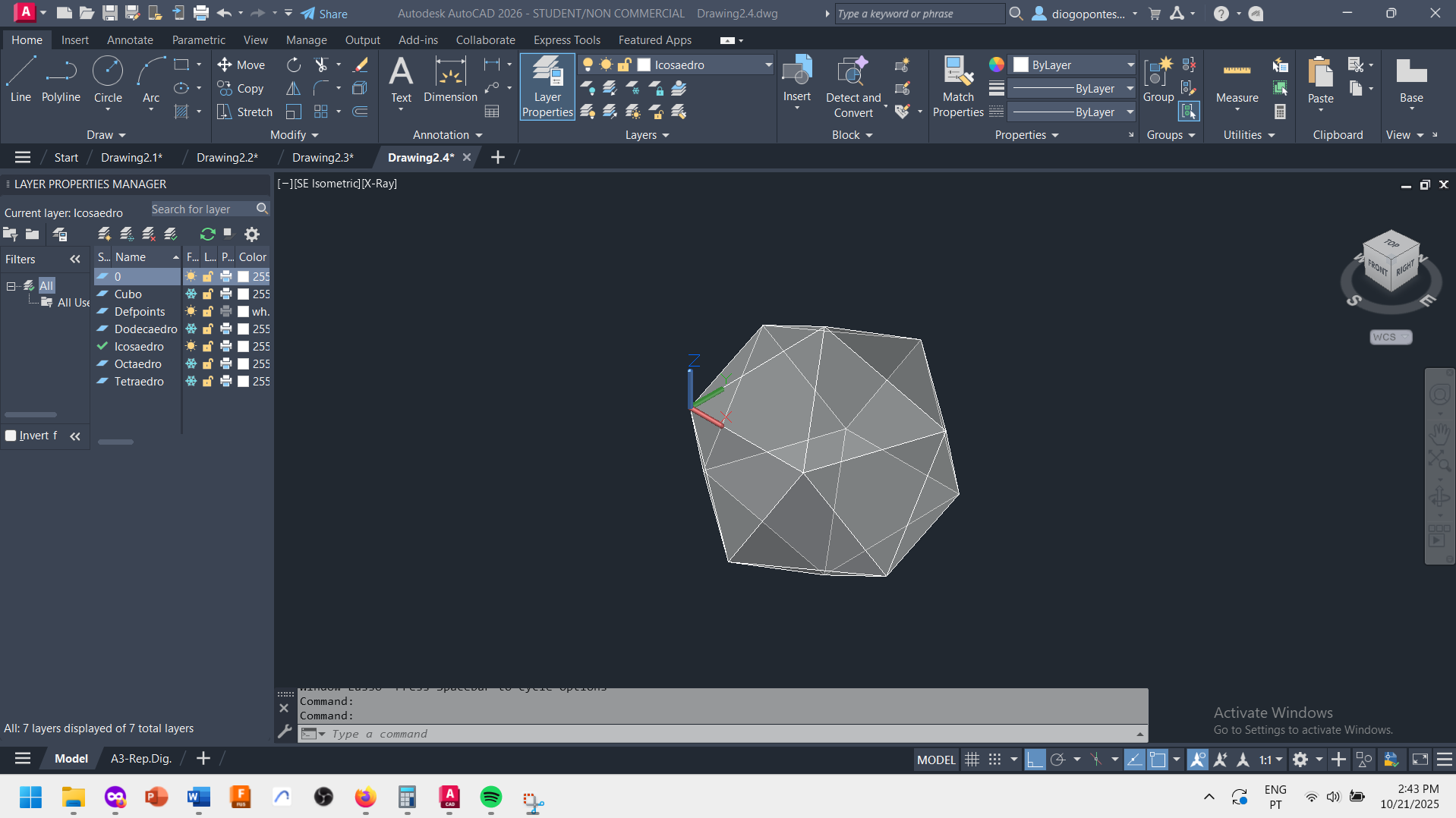1456x818 pixels.
Task: Switch to the Drawing2.3 document tab
Action: tap(323, 157)
